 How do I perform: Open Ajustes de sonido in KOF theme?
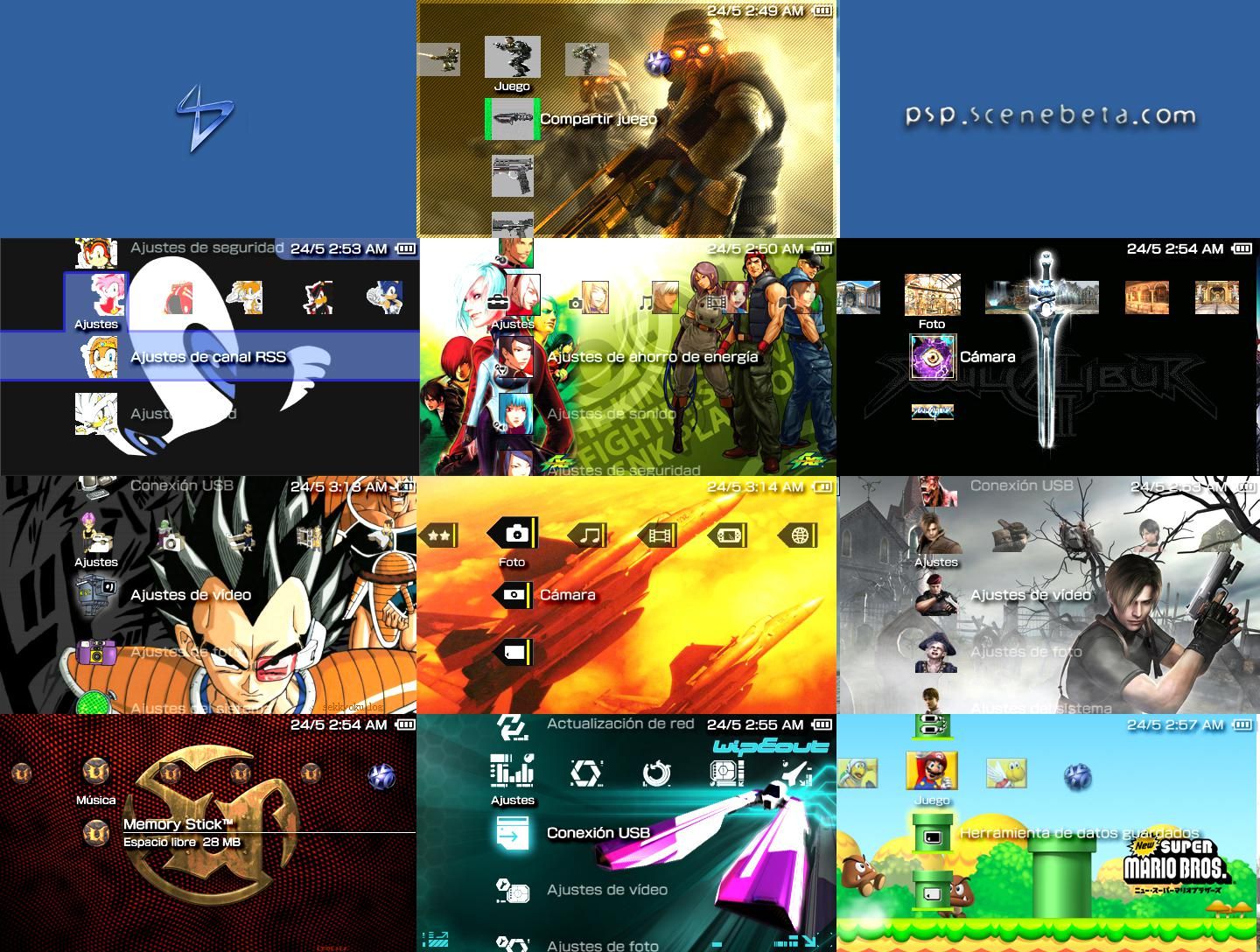pyautogui.click(x=612, y=414)
